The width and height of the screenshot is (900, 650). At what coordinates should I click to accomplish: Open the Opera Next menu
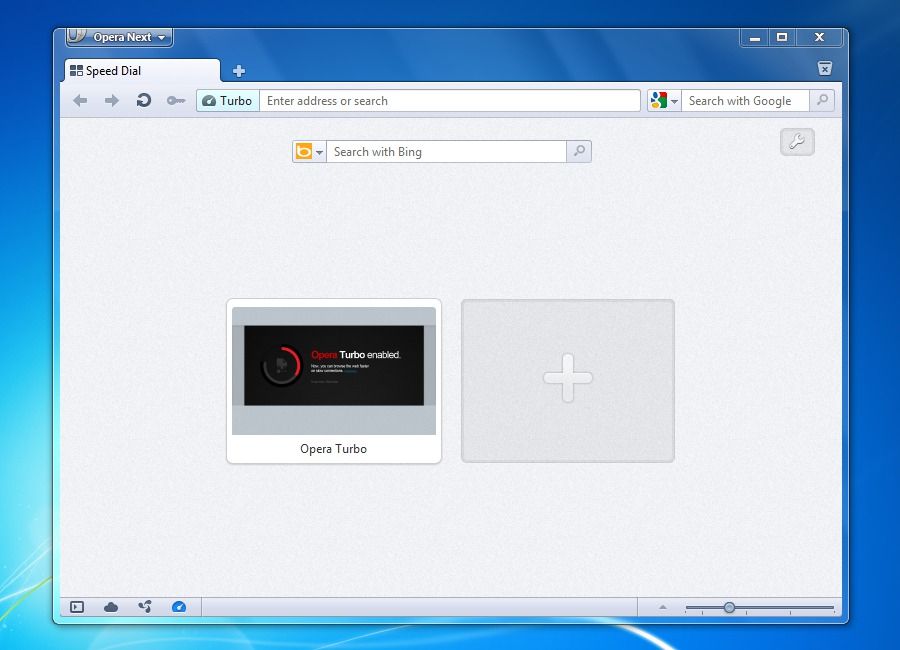(x=119, y=37)
